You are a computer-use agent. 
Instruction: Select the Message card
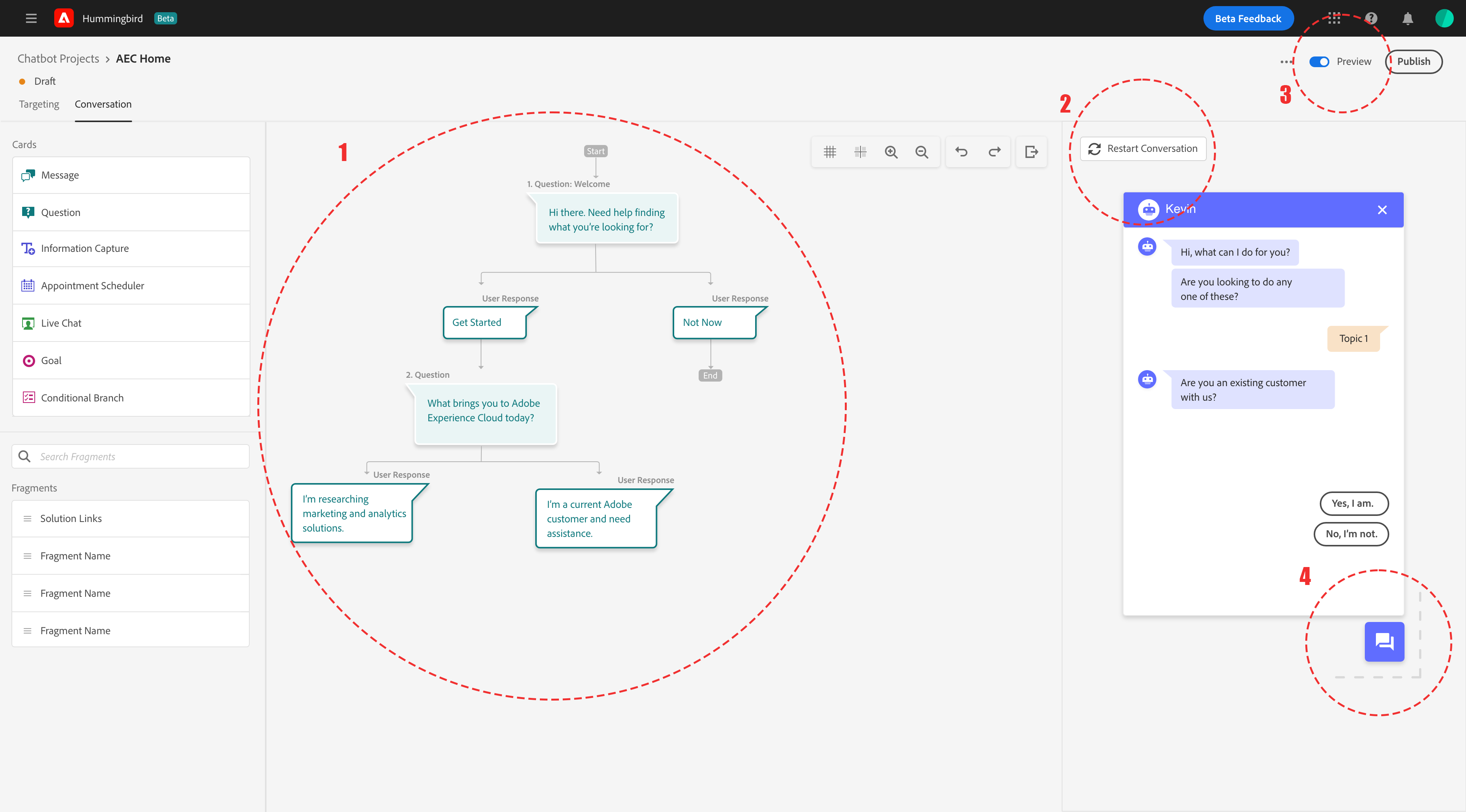click(x=131, y=175)
